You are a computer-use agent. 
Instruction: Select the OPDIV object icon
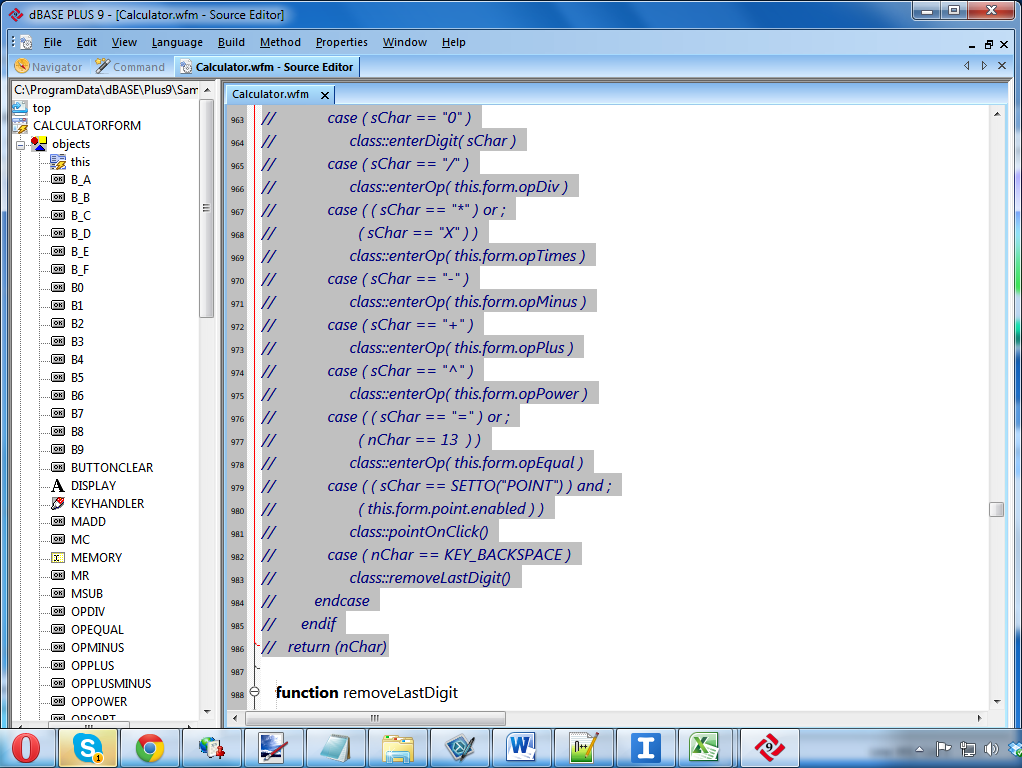pos(58,612)
